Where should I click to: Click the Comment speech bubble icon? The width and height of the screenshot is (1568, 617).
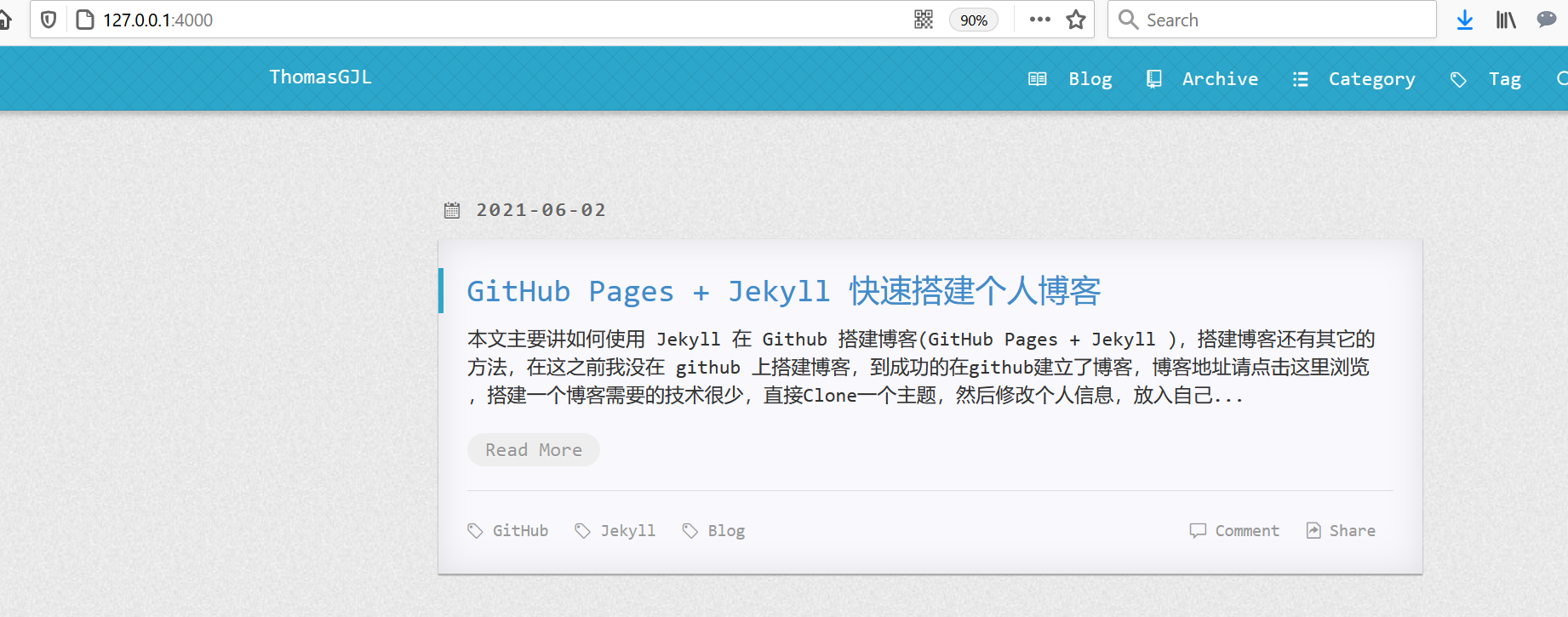(1198, 531)
